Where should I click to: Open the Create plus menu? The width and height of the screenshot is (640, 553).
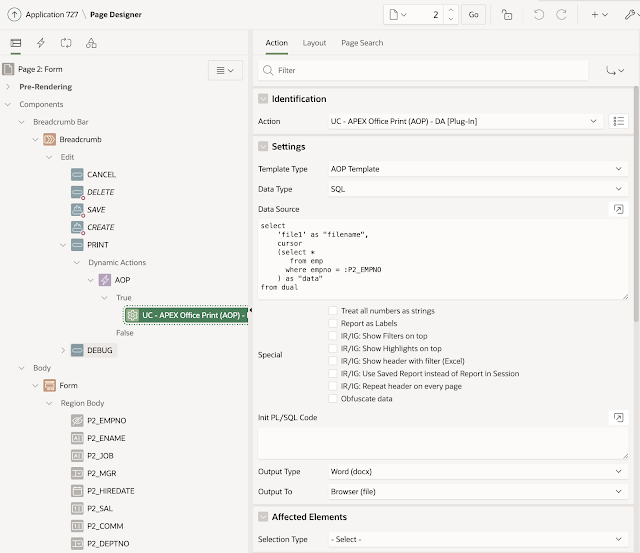coord(599,15)
